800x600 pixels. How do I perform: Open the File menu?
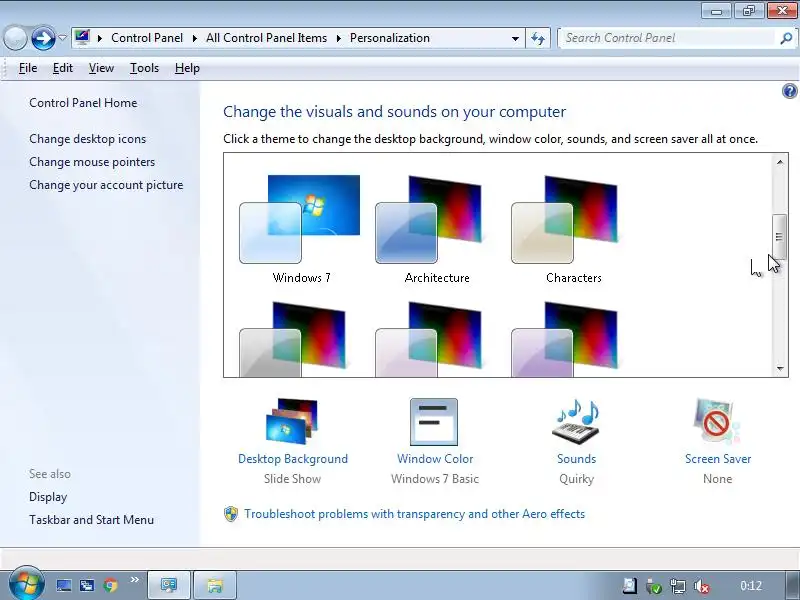[x=28, y=68]
